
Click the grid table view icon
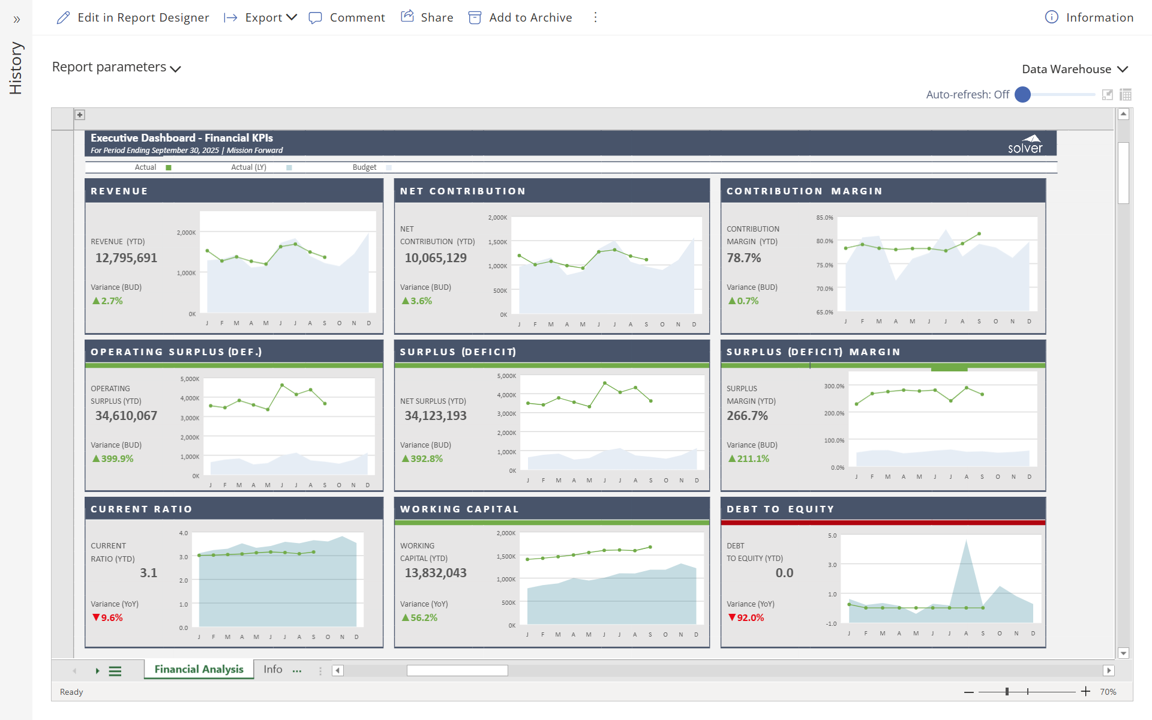click(1125, 95)
